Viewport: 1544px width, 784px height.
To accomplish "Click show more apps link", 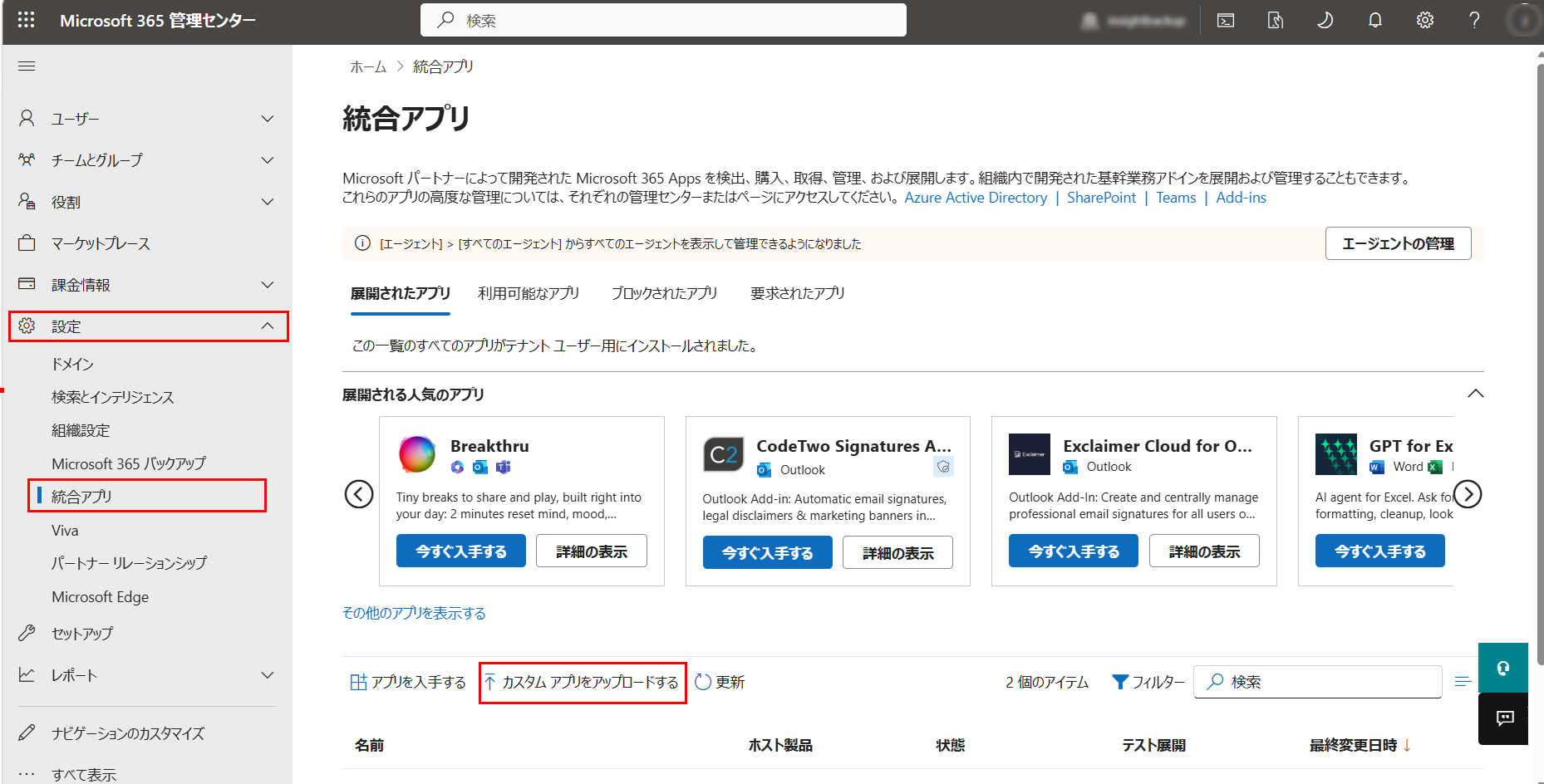I will pos(414,613).
